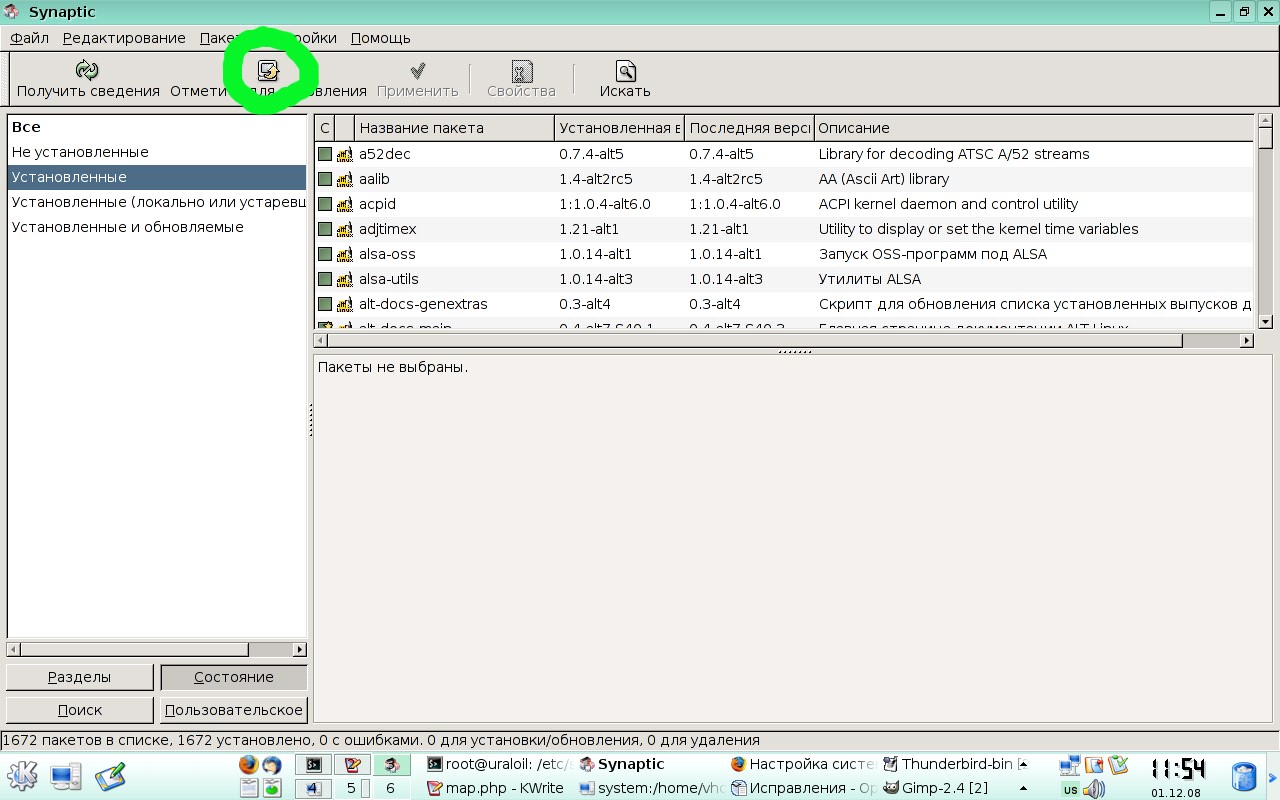The height and width of the screenshot is (800, 1280).
Task: Sort by the package name column header
Action: [454, 128]
